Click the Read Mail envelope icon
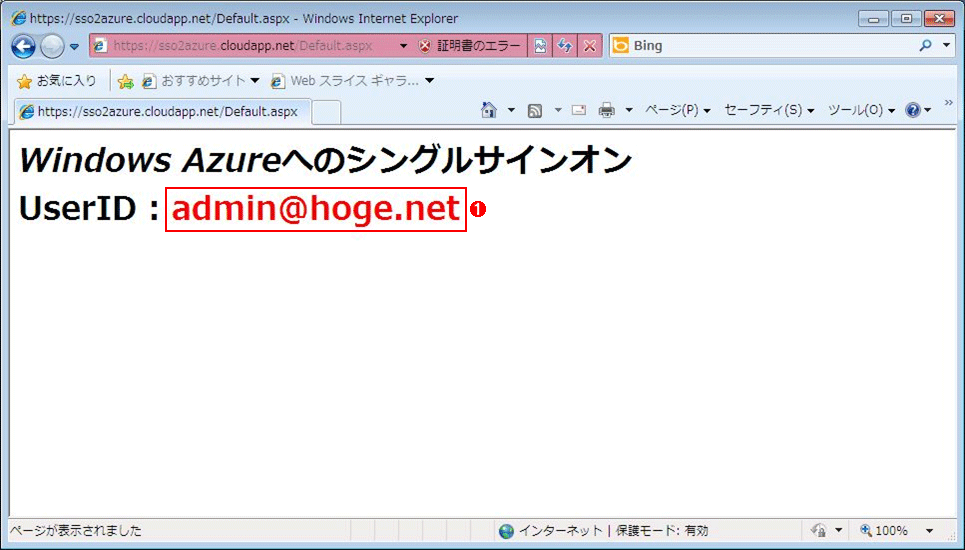 (579, 110)
